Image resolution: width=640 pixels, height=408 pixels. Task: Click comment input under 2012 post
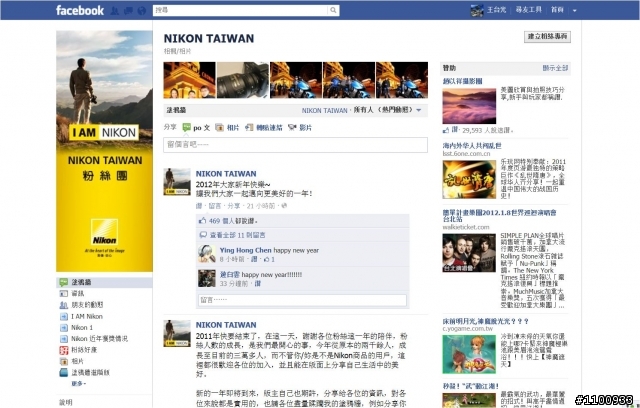tap(302, 300)
